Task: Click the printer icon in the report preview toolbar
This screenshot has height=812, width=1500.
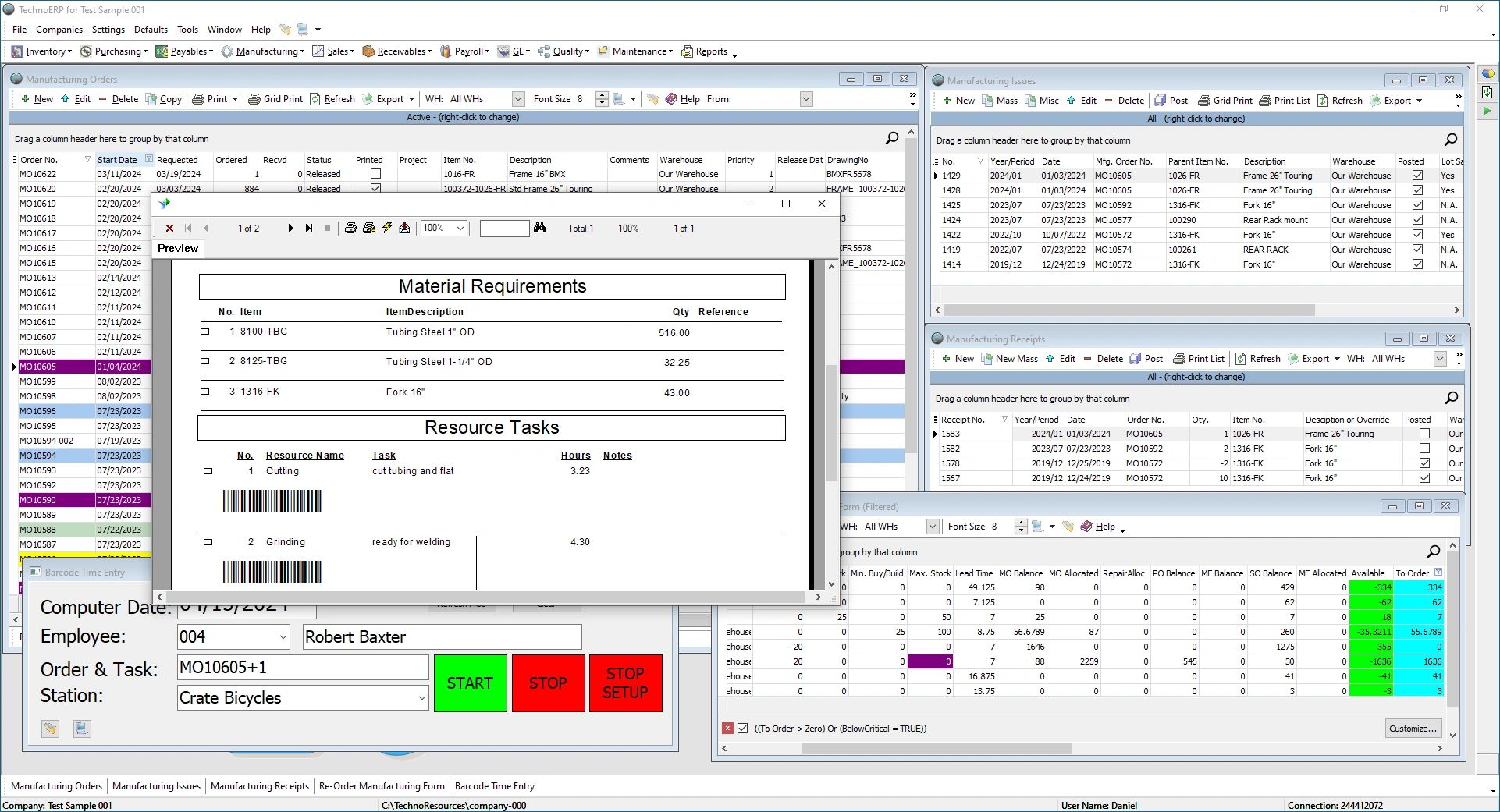Action: [350, 228]
